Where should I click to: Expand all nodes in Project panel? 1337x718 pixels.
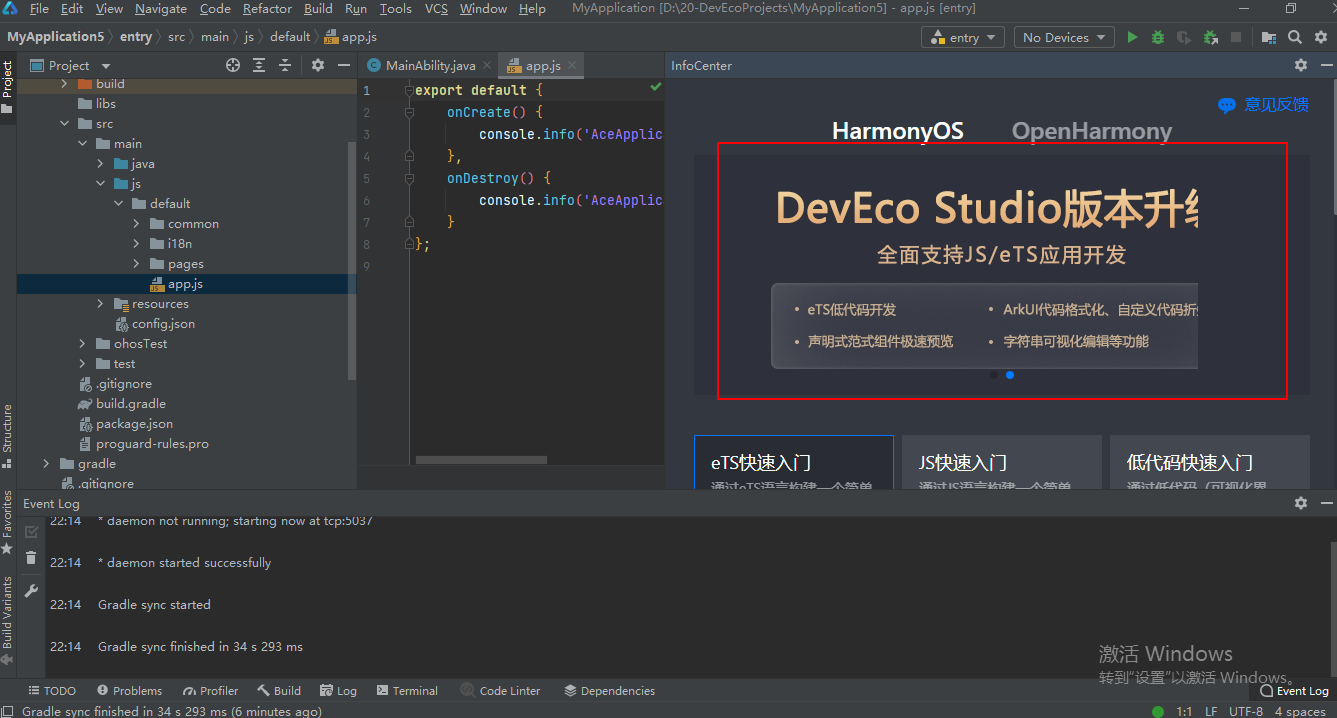(259, 65)
